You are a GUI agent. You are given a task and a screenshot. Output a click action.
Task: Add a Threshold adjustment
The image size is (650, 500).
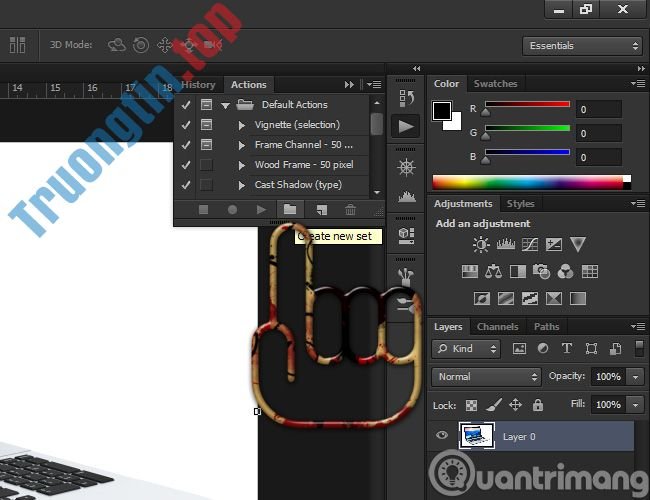[x=530, y=299]
